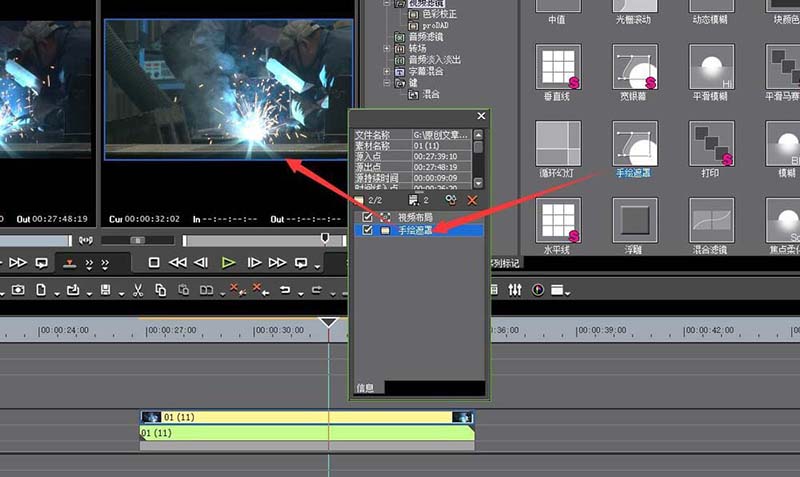This screenshot has width=800, height=477.
Task: Expand the 字幕混合 tree node
Action: click(x=387, y=71)
